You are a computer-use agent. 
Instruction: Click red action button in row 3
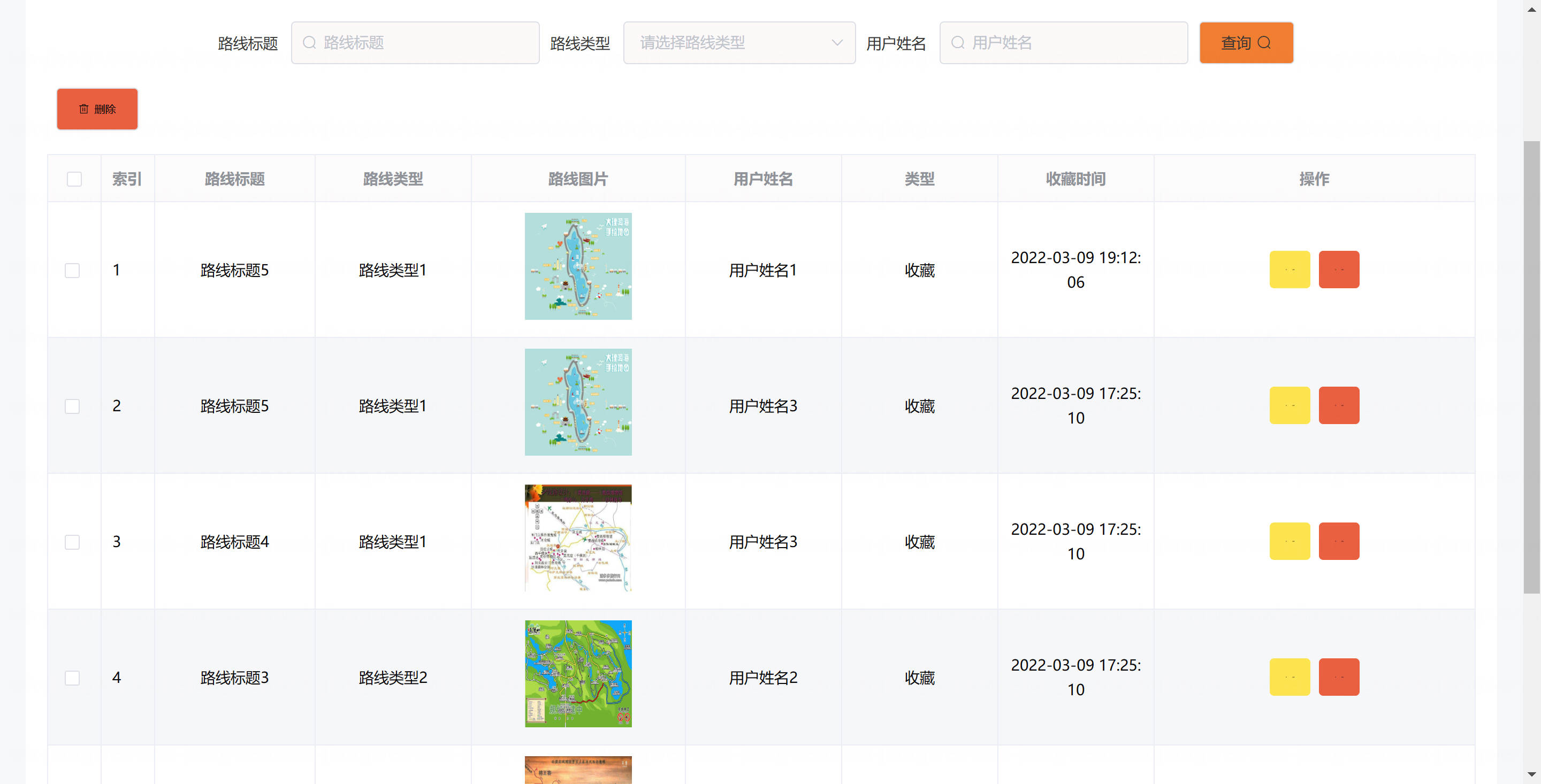click(x=1339, y=541)
